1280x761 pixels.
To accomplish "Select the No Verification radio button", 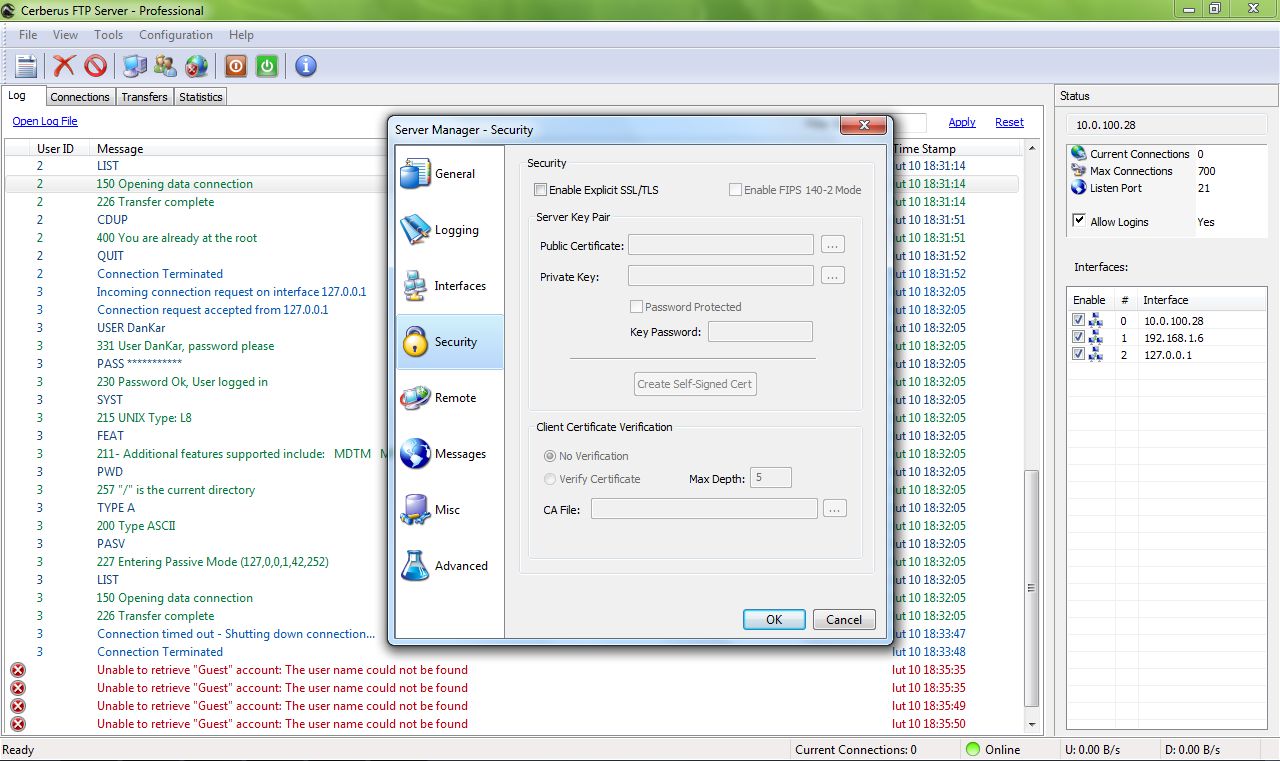I will (549, 456).
